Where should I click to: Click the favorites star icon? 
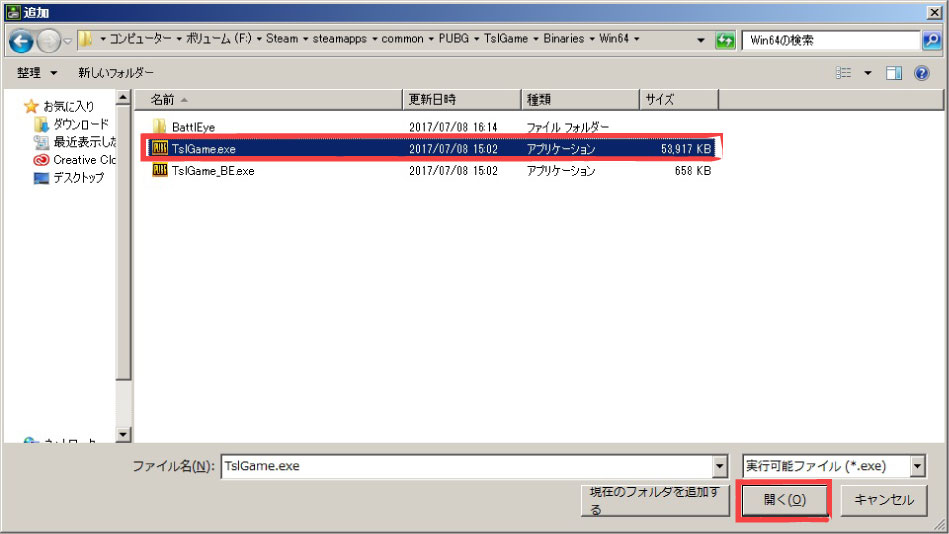click(x=31, y=107)
